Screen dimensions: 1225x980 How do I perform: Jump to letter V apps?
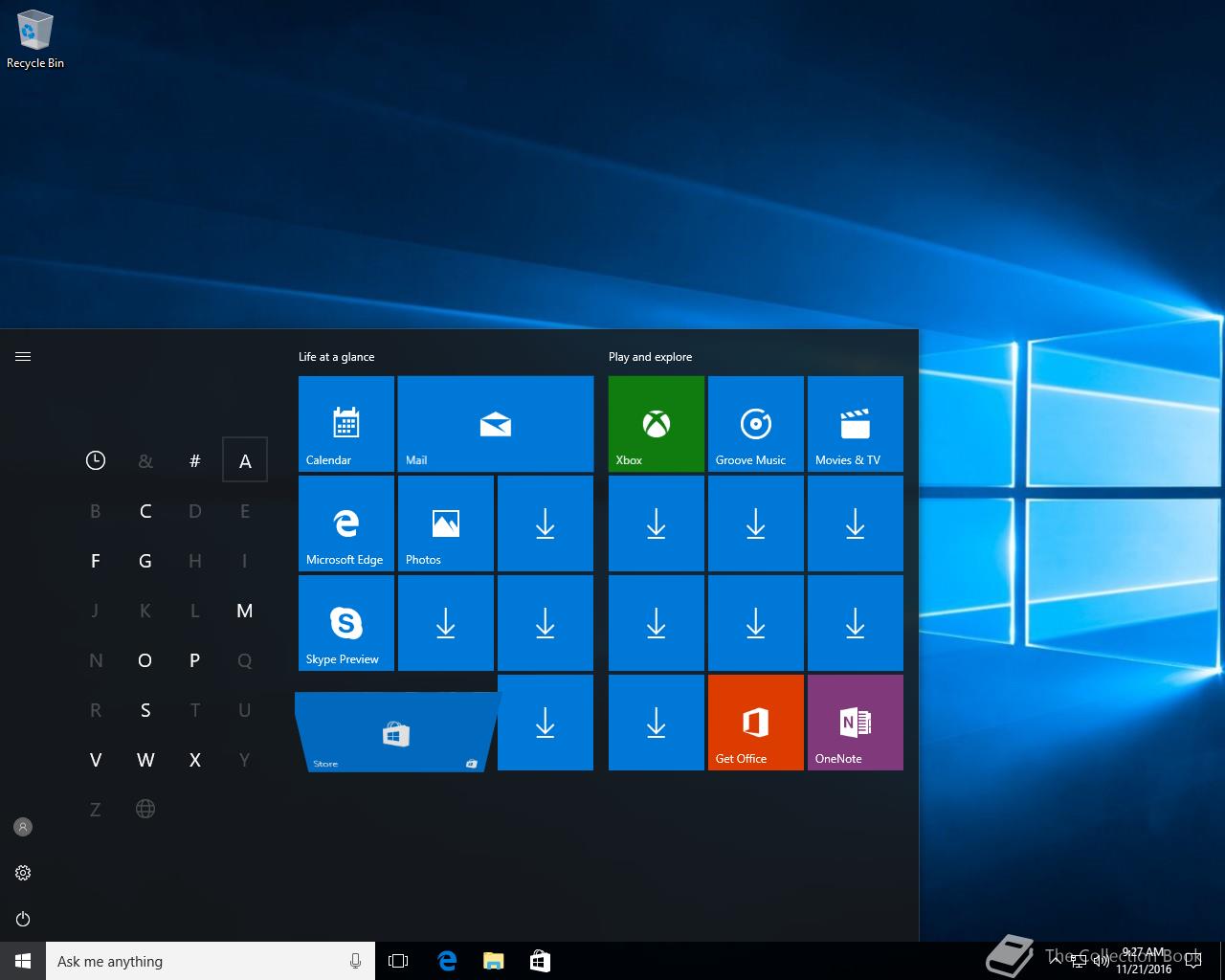pos(96,760)
